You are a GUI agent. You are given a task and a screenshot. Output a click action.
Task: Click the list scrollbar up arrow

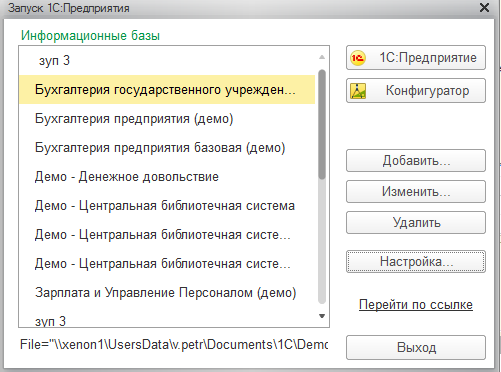pos(322,57)
